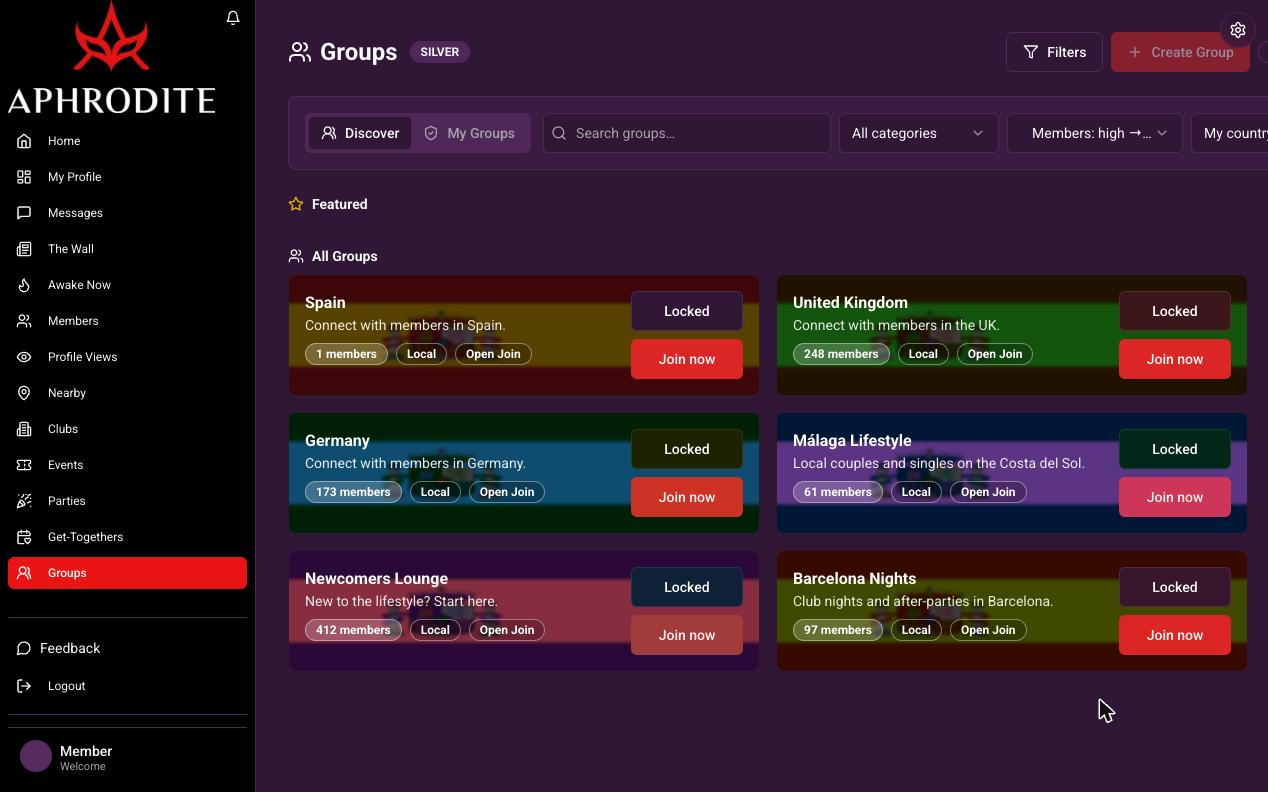Open My Profile page

pos(127,177)
